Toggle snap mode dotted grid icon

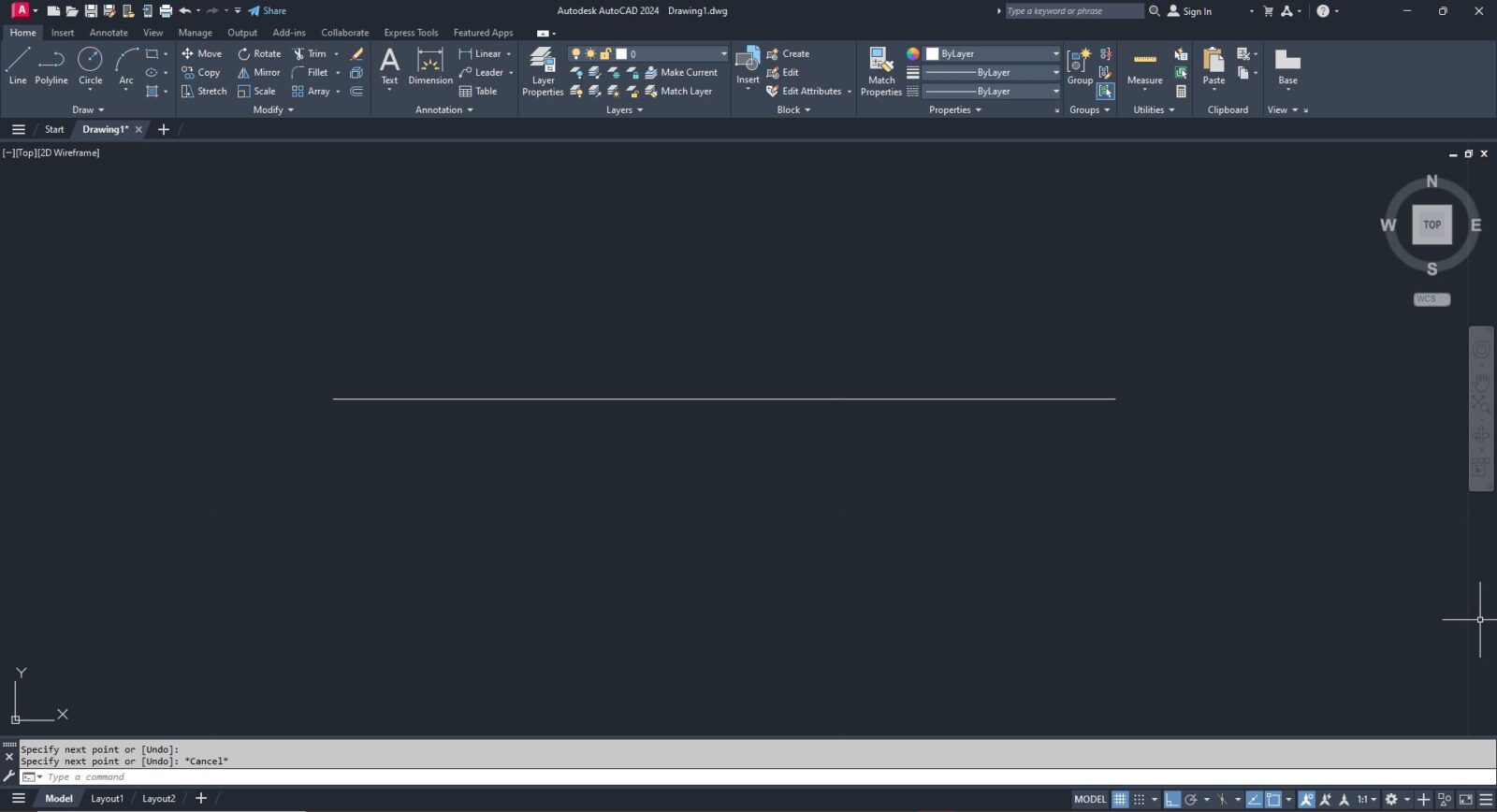pos(1139,799)
